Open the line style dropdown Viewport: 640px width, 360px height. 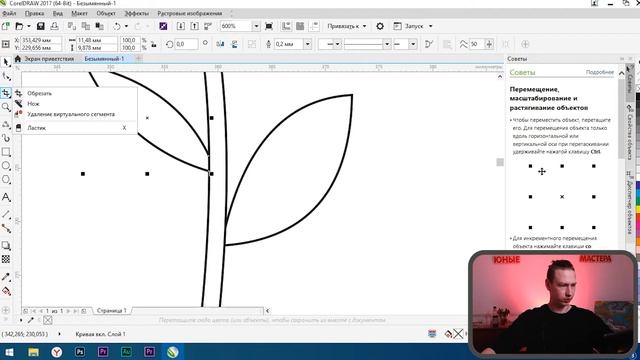tap(387, 44)
